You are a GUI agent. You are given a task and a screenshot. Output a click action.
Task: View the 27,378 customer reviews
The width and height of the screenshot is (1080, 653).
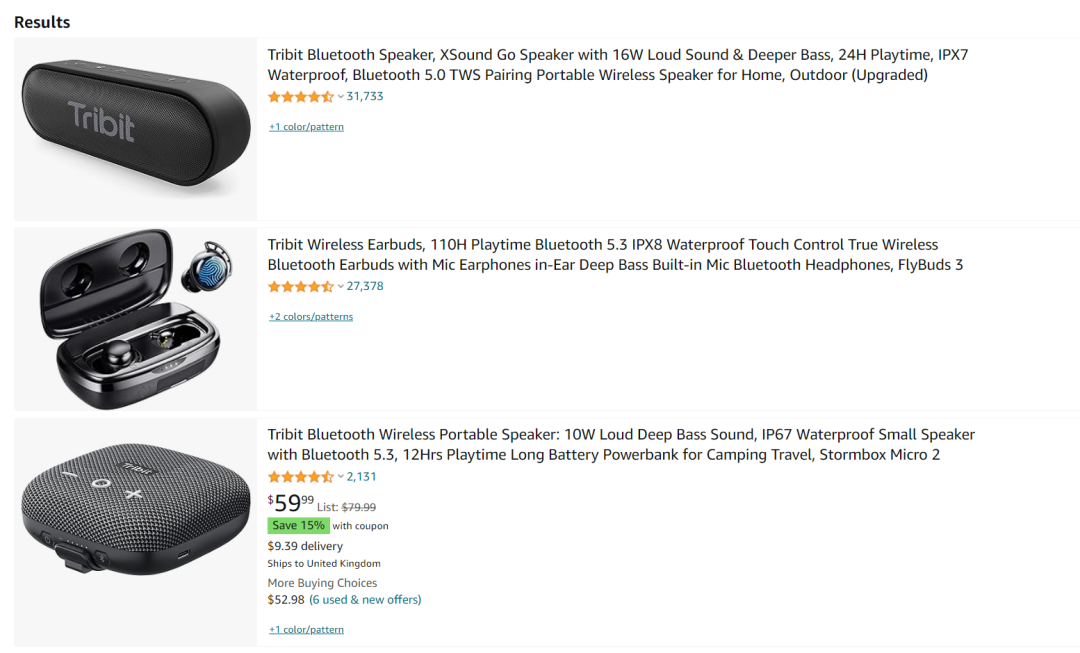(x=365, y=287)
